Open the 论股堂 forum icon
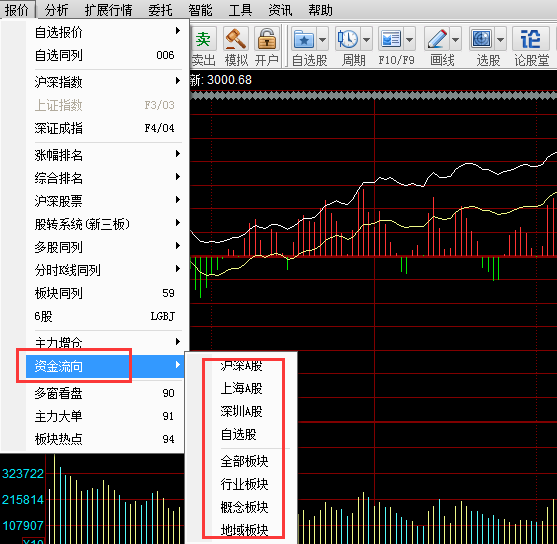This screenshot has width=557, height=544. [x=531, y=39]
